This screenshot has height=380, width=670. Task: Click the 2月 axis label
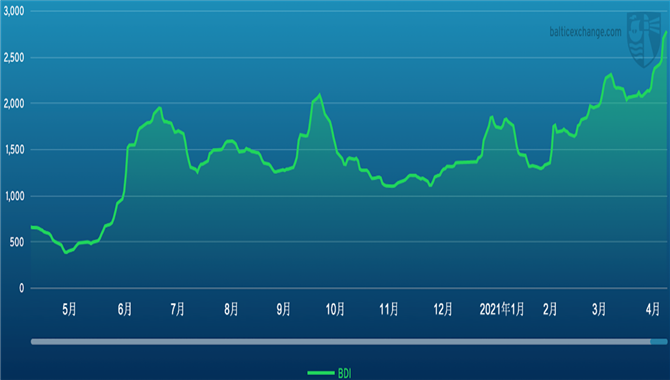550,309
